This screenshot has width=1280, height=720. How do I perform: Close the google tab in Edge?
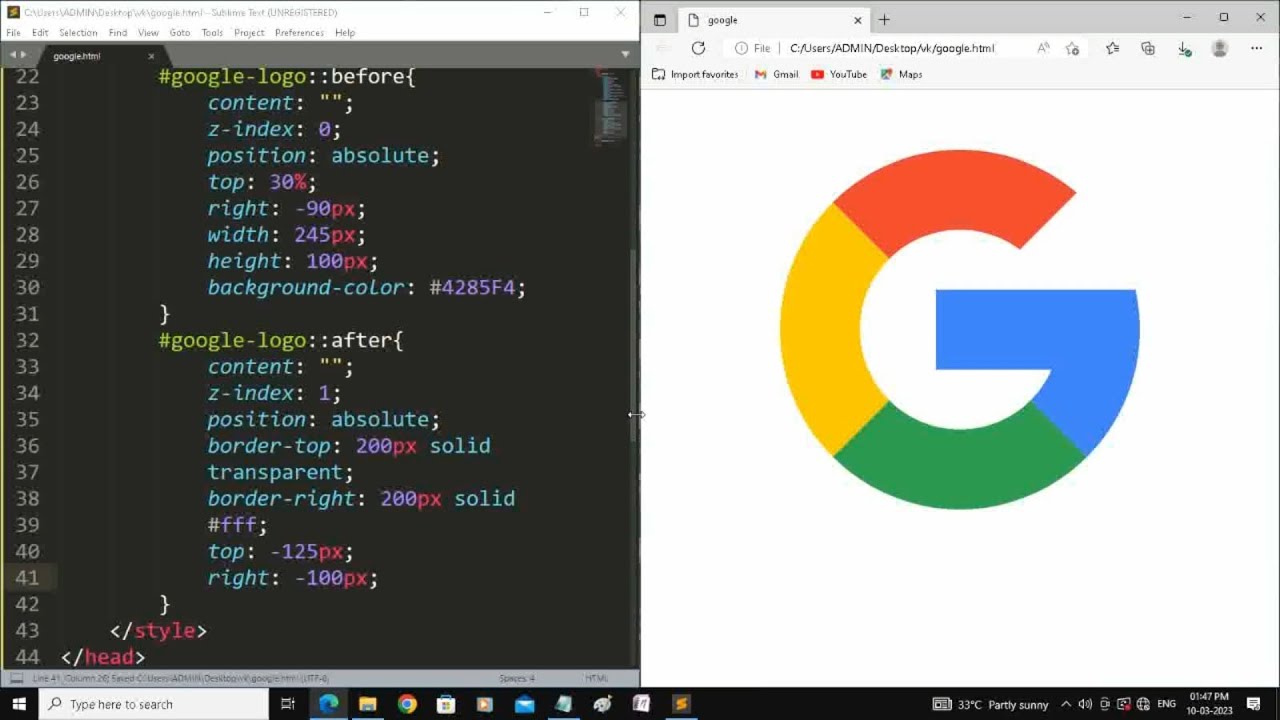(x=857, y=20)
